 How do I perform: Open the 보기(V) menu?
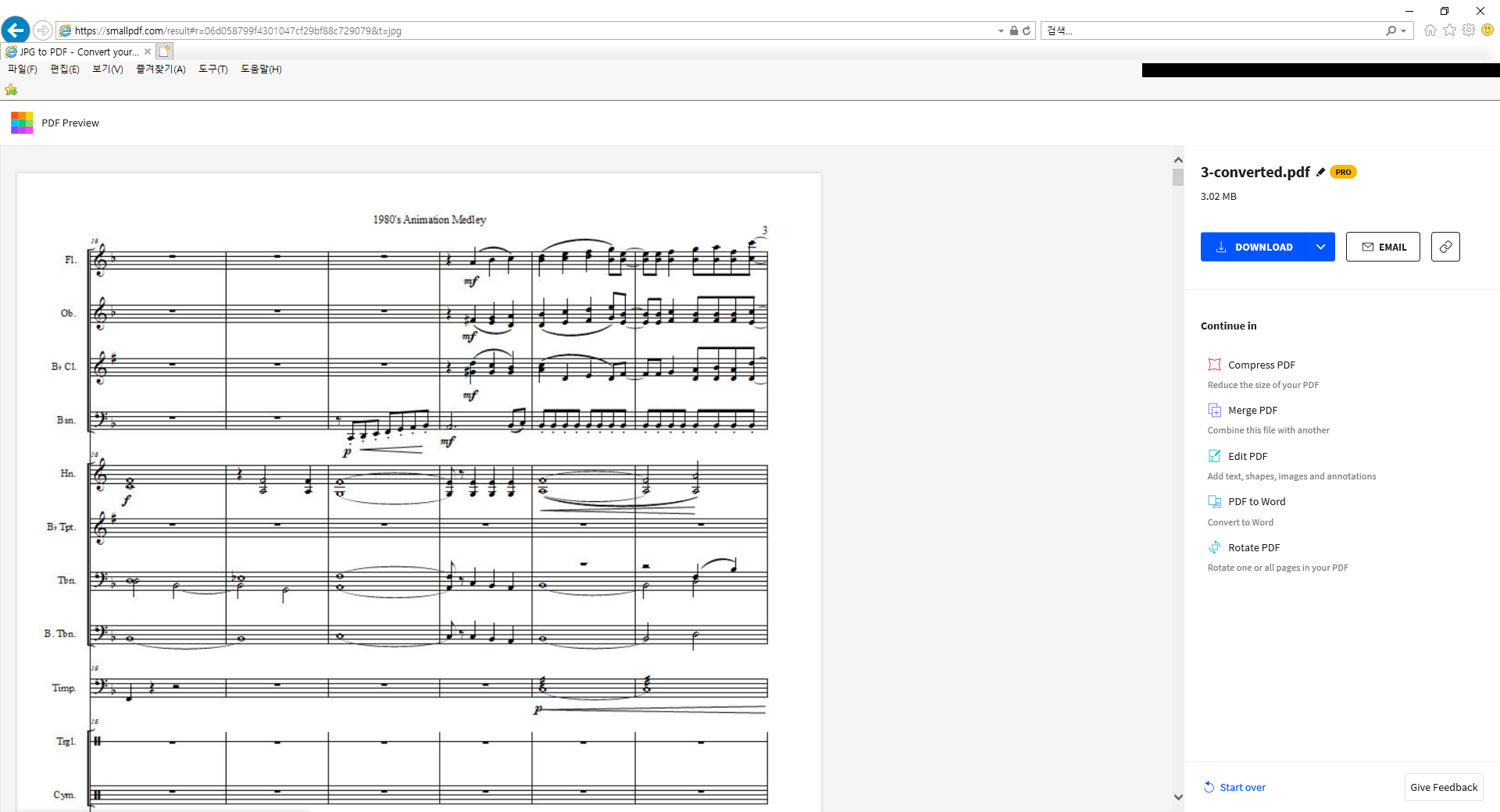pyautogui.click(x=108, y=69)
